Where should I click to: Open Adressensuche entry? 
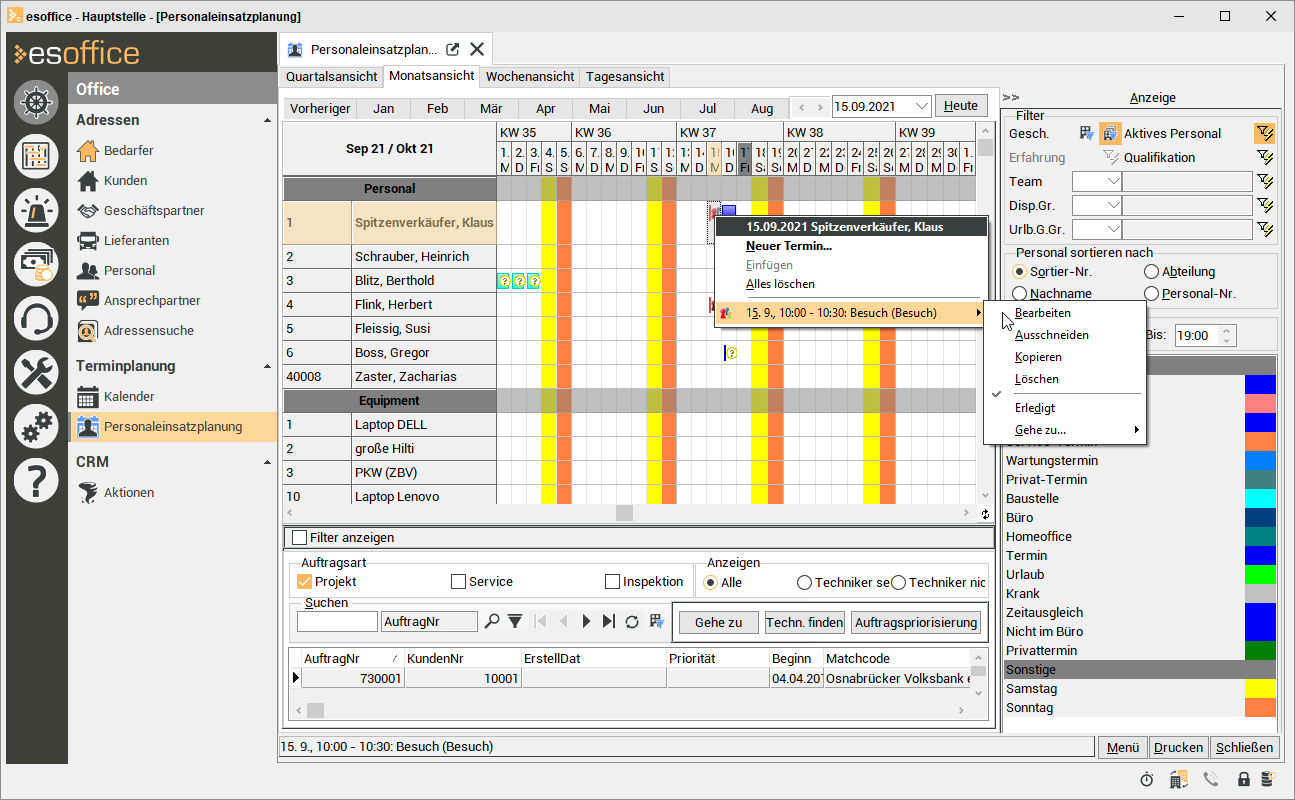pyautogui.click(x=148, y=330)
